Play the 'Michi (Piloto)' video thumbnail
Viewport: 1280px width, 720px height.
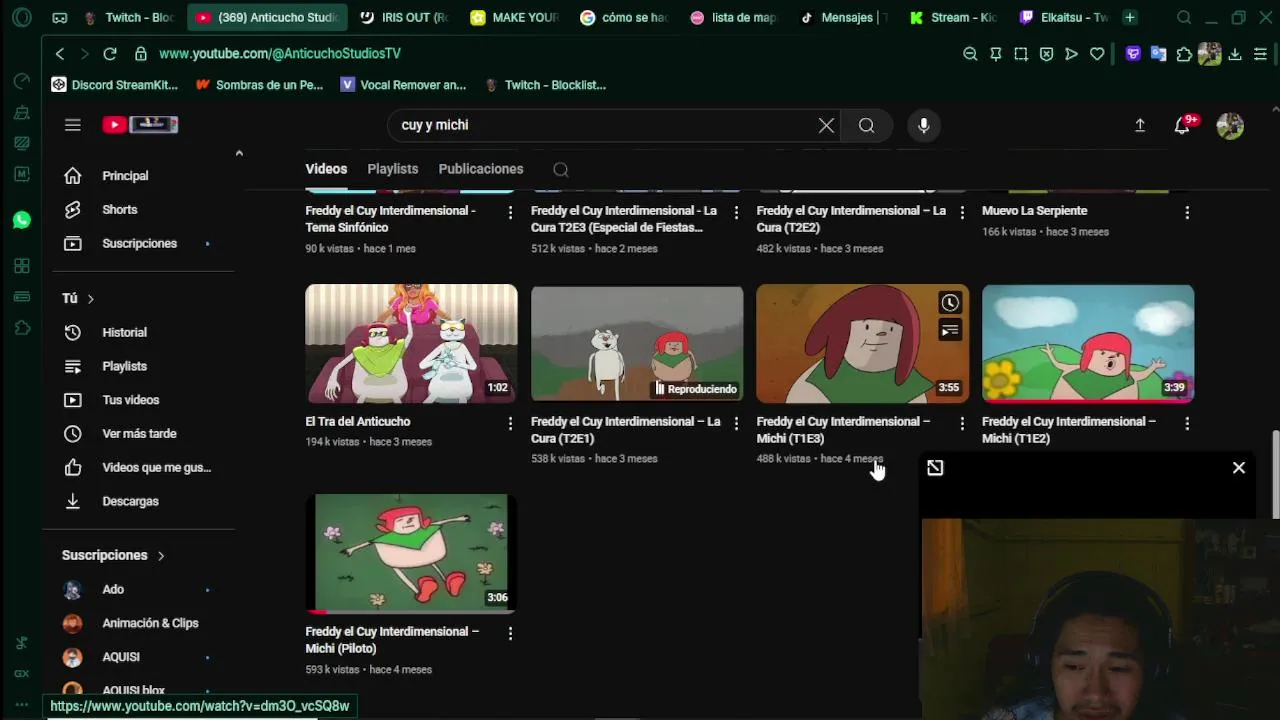click(411, 553)
